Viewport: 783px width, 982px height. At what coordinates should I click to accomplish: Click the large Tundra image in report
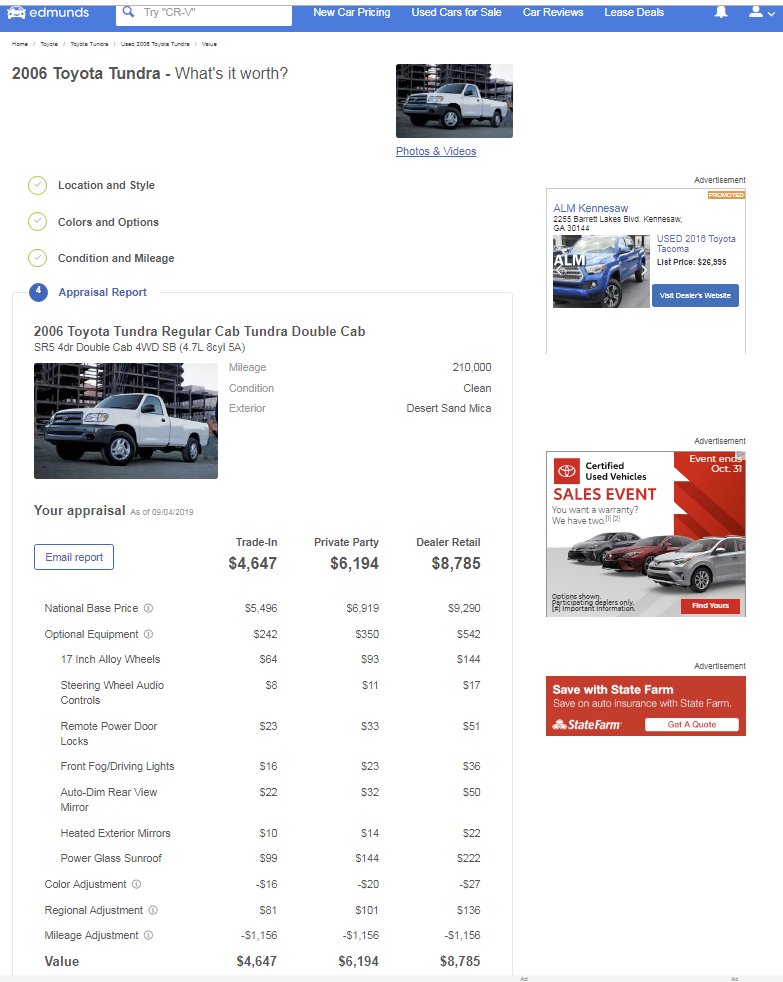pos(126,421)
